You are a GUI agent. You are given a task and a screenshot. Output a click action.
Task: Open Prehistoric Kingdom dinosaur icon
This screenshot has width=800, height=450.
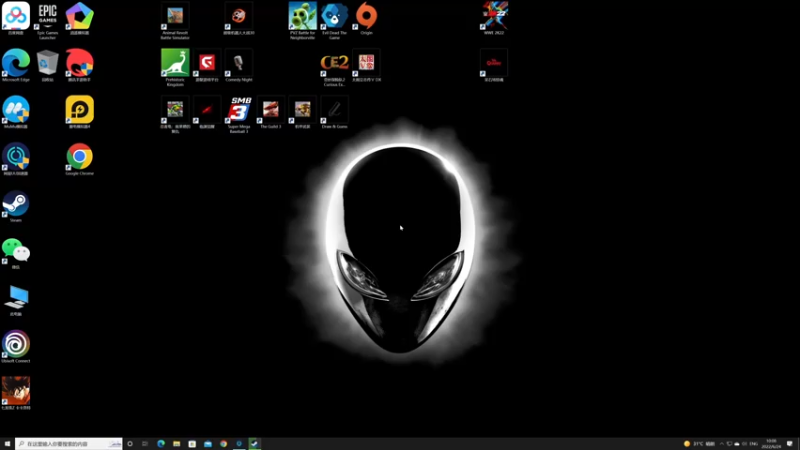click(175, 67)
